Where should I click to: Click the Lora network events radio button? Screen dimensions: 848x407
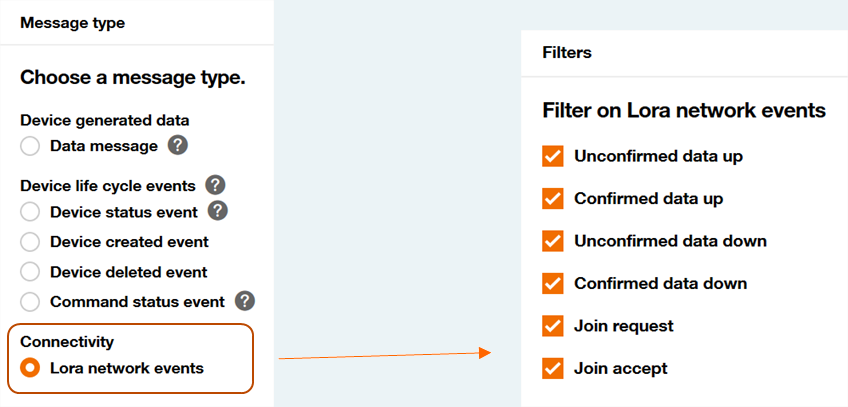pyautogui.click(x=30, y=368)
